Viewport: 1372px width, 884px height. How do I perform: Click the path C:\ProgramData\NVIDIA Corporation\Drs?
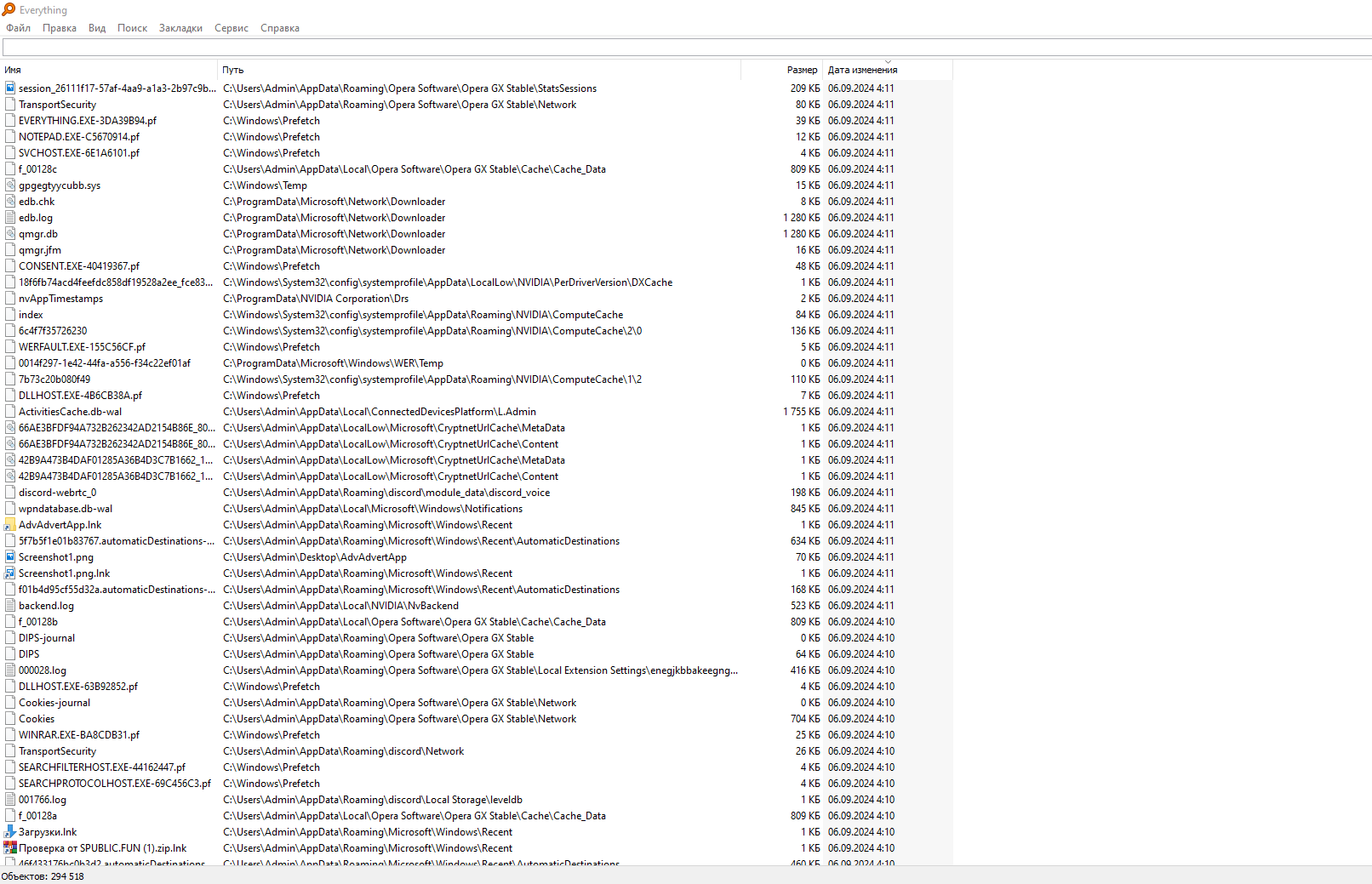click(x=316, y=299)
